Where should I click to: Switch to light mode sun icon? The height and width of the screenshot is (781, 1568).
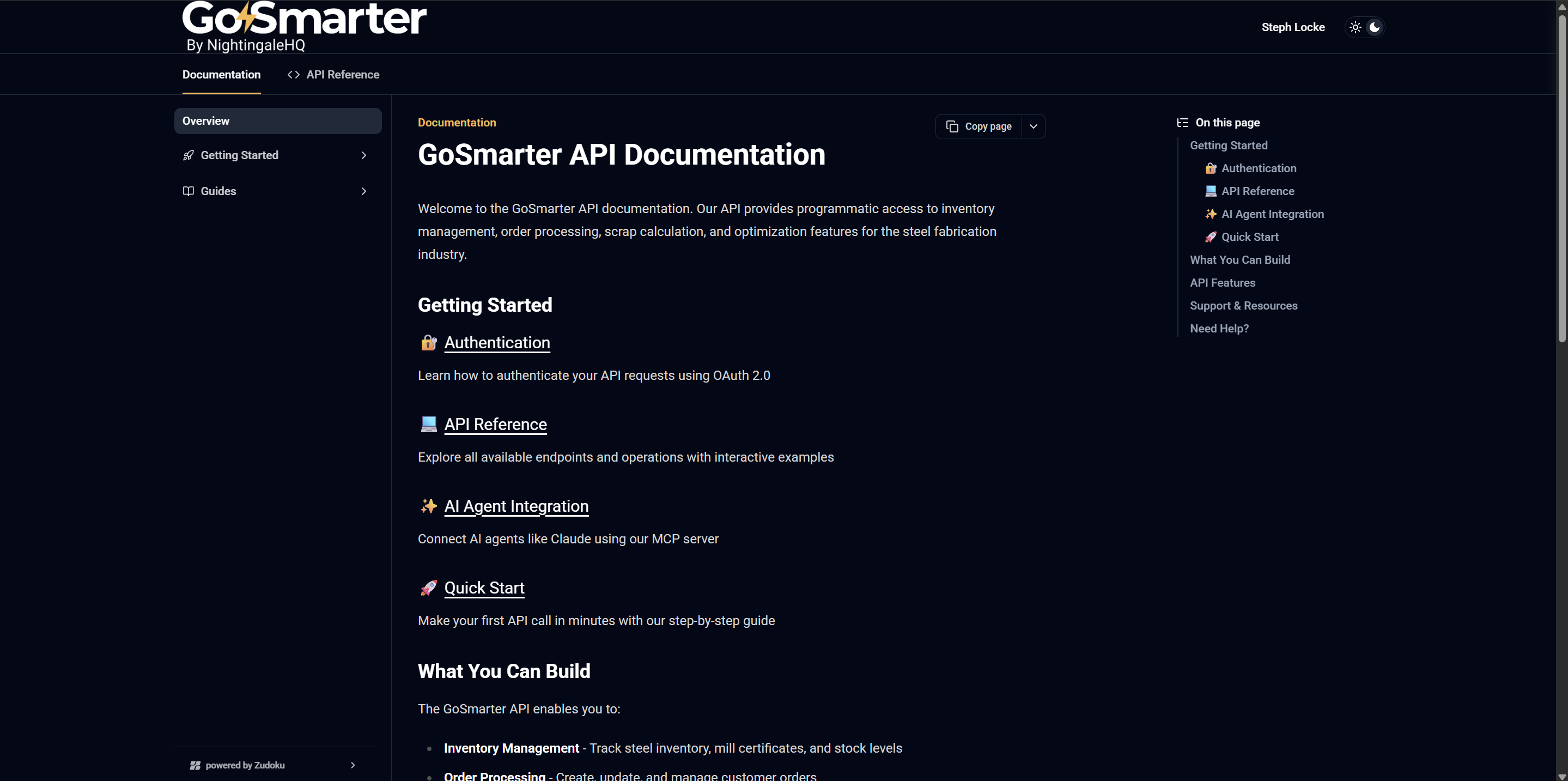click(1355, 27)
